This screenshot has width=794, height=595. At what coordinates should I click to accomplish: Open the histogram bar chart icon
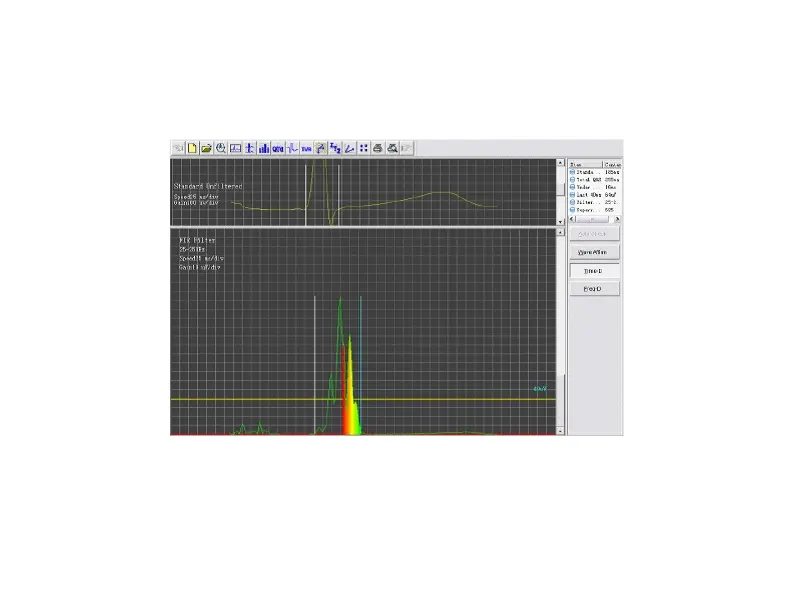click(x=263, y=148)
